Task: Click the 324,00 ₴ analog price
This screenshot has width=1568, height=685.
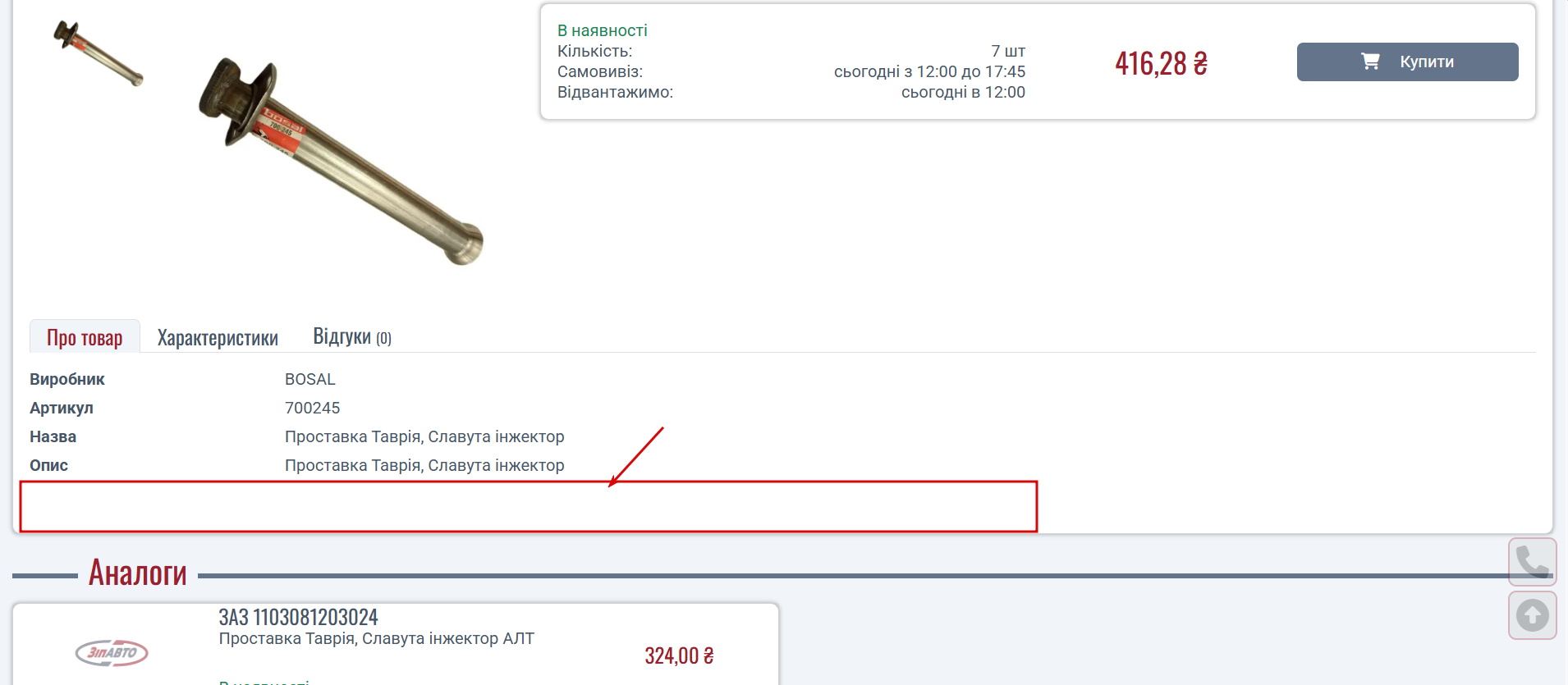Action: click(x=679, y=655)
